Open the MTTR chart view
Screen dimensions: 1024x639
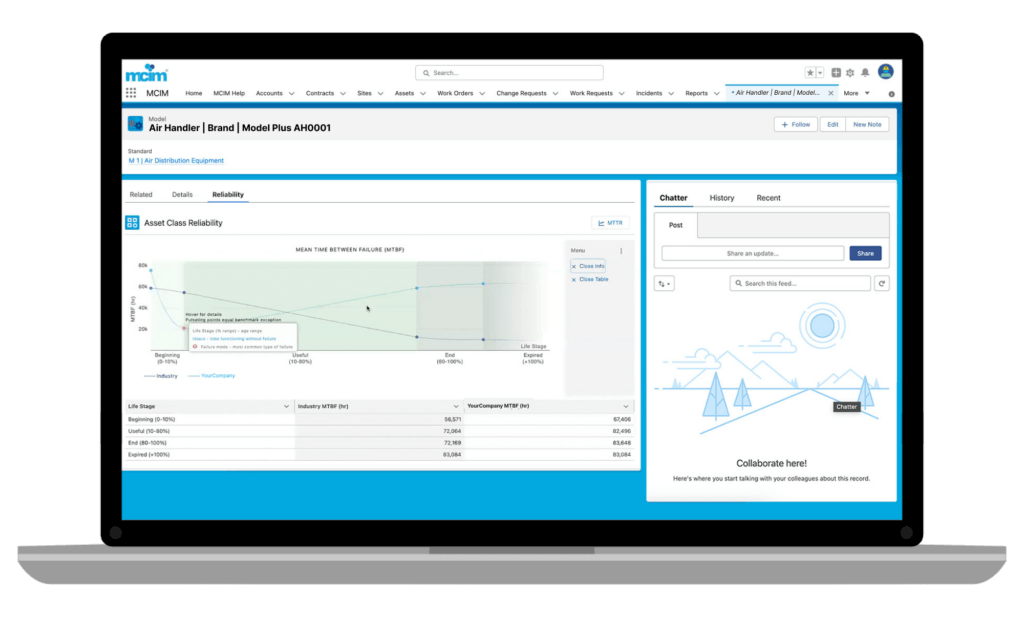(x=610, y=223)
